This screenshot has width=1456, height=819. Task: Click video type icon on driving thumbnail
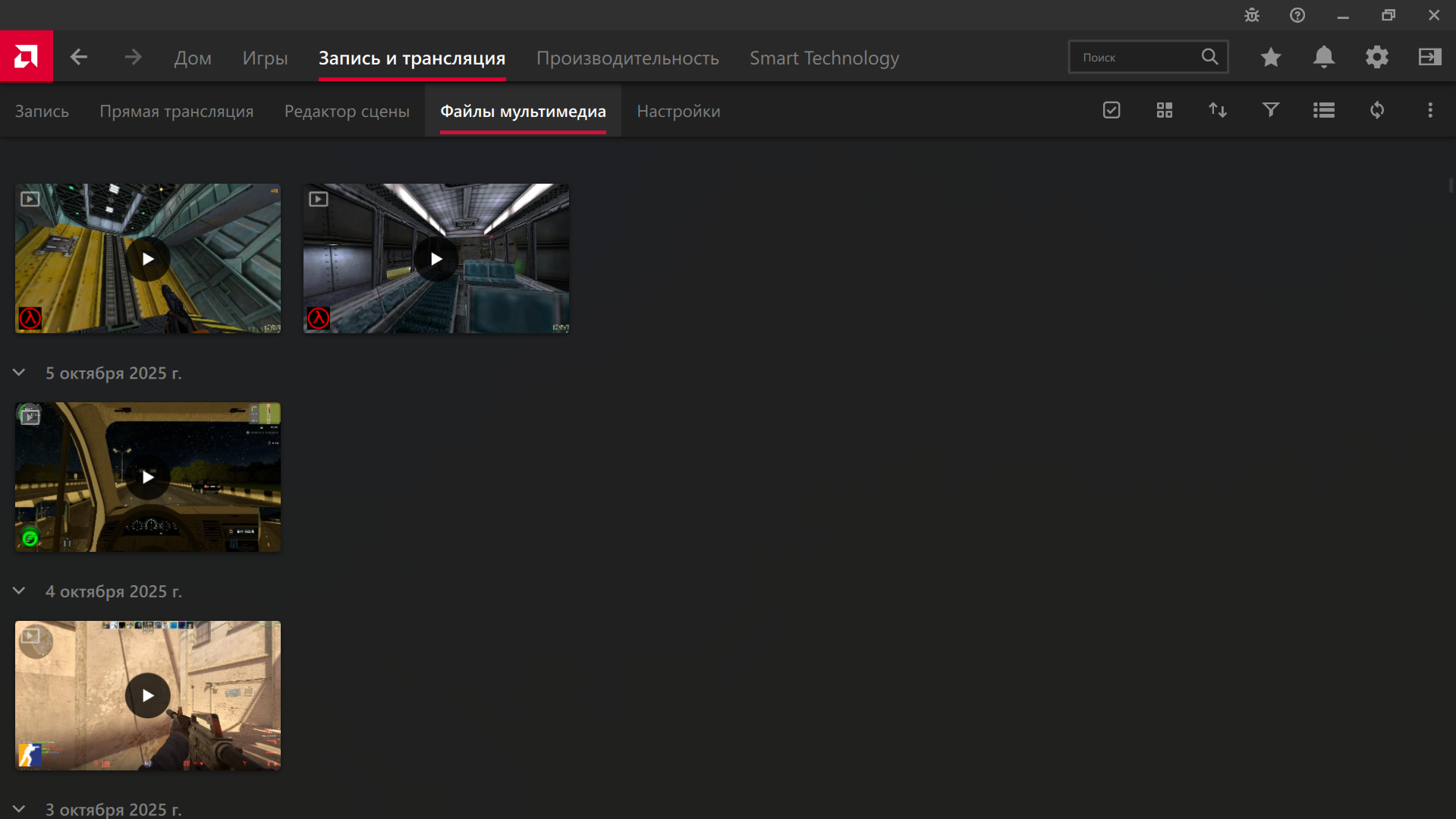tap(30, 417)
